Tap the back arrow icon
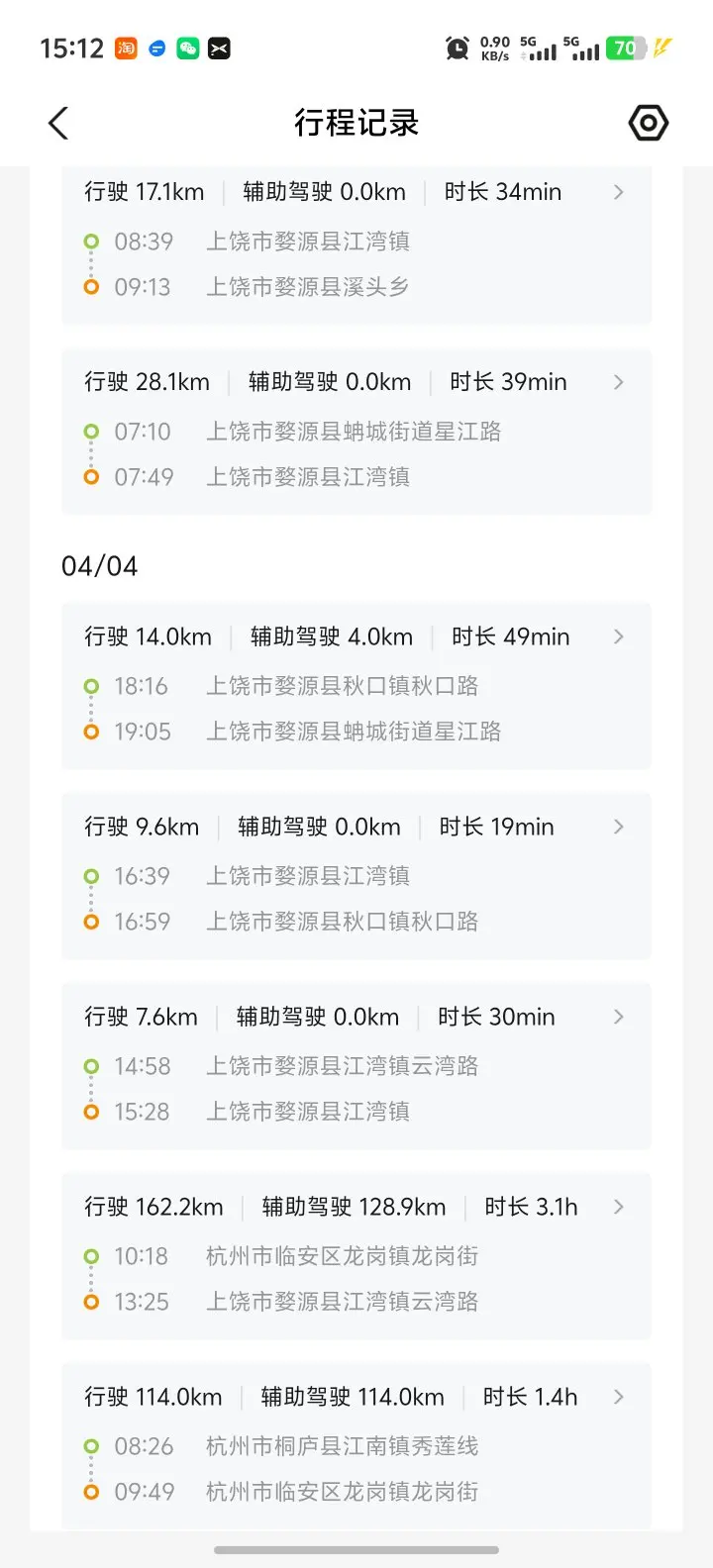Screen dimensions: 713x1568 (x=58, y=124)
